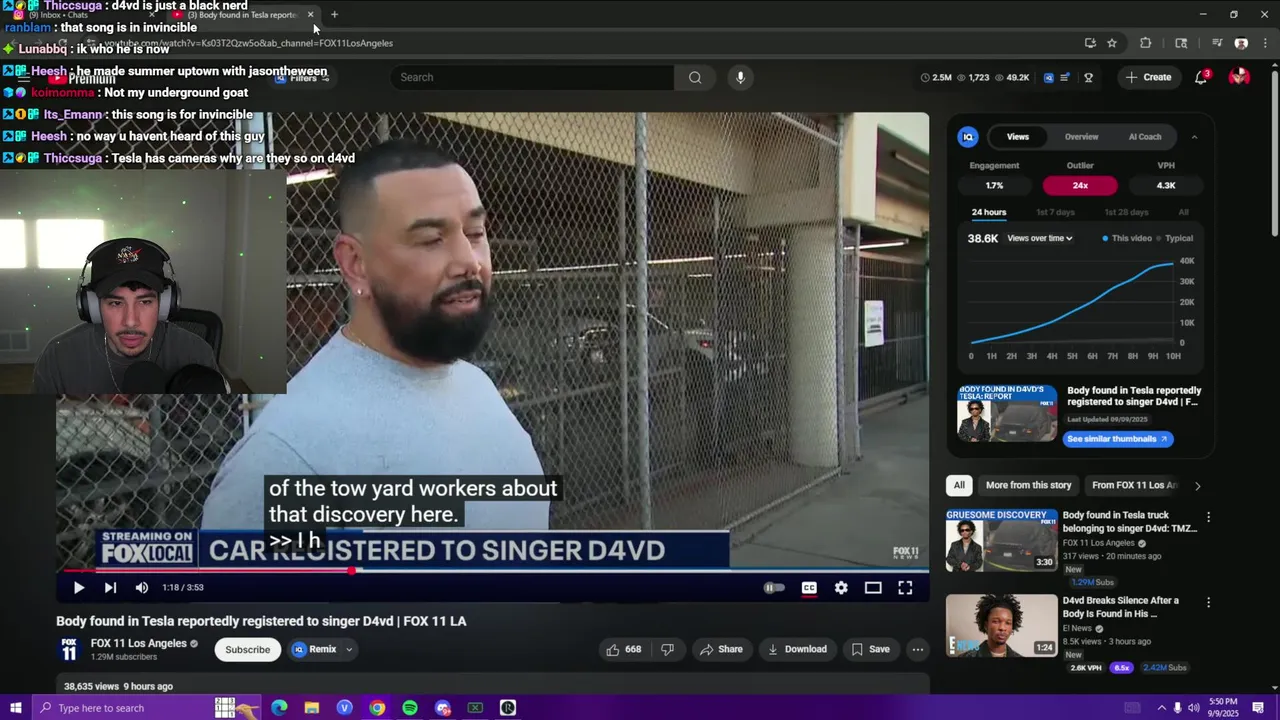
Task: Open the YouTube account avatar menu
Action: (1239, 77)
